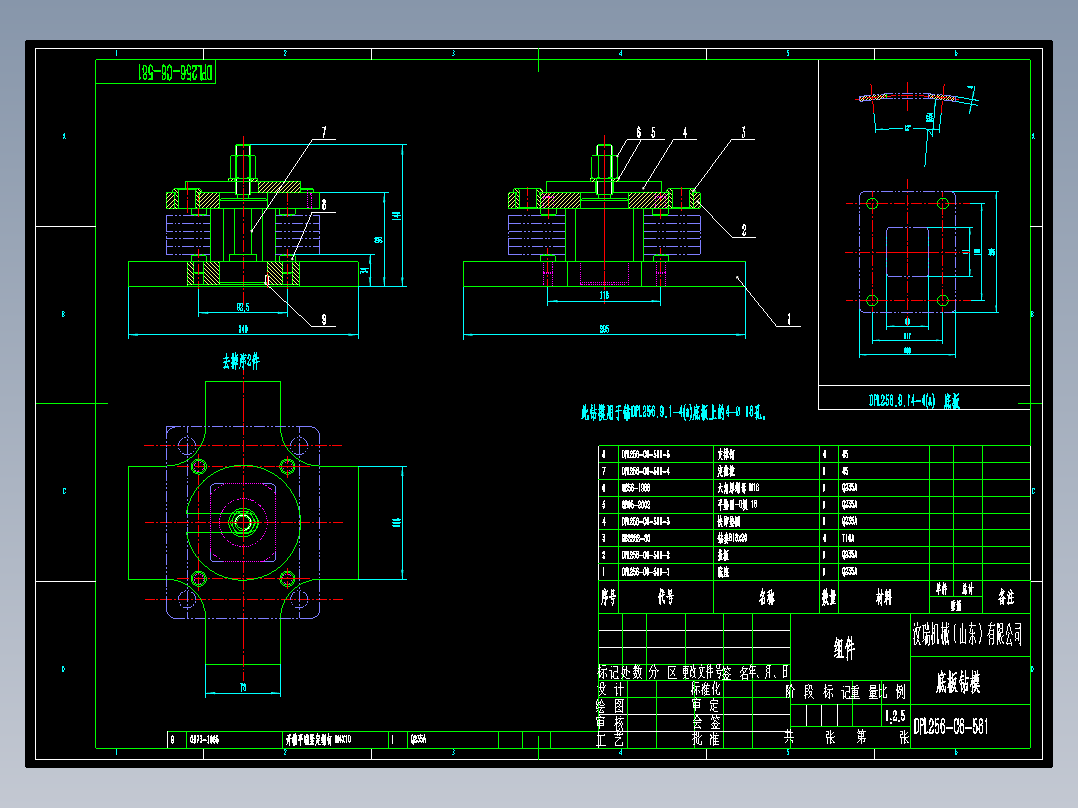This screenshot has height=808, width=1078.
Task: Click the 会签 label
Action: 705,722
